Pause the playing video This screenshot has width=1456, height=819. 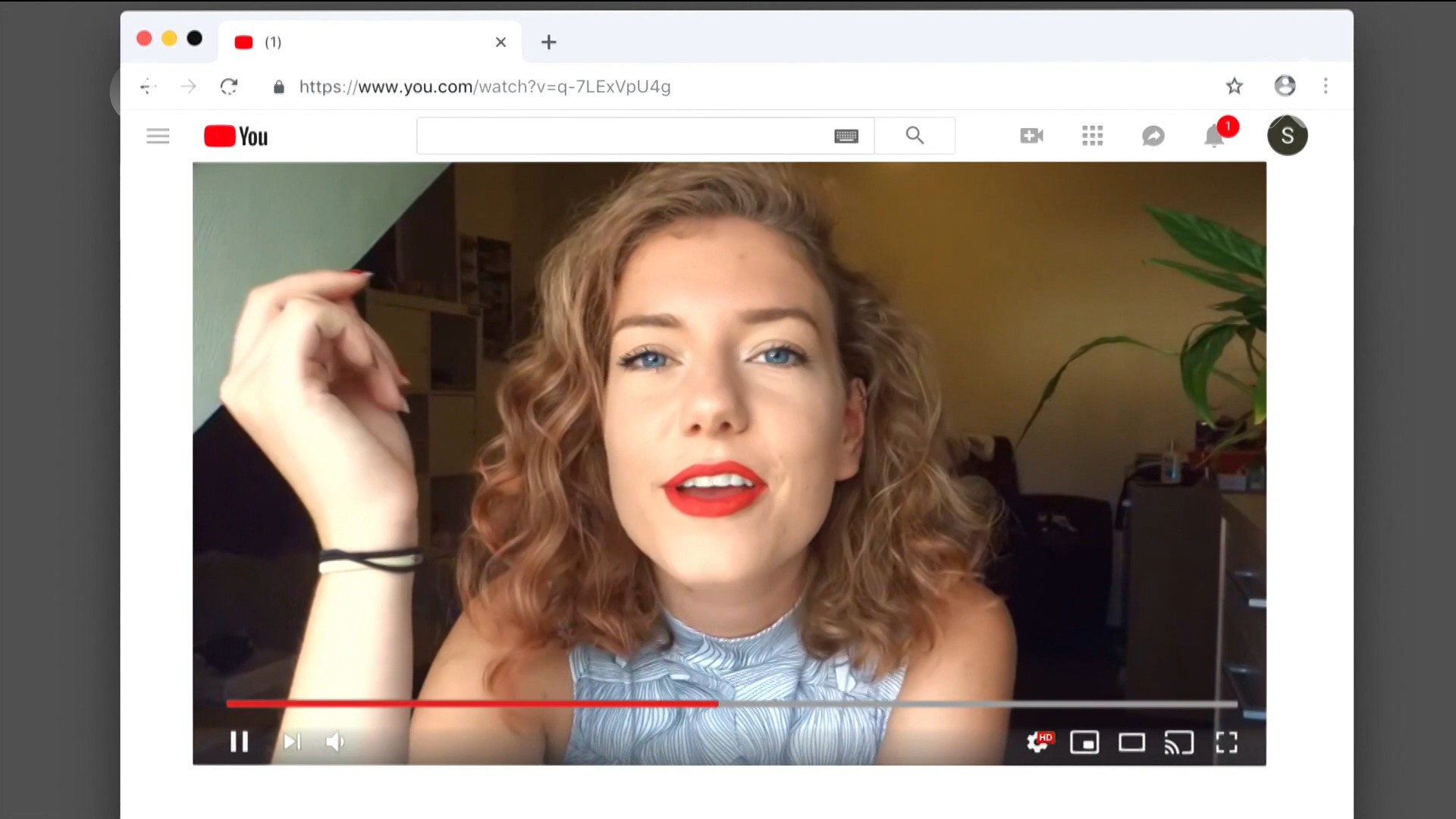[239, 742]
